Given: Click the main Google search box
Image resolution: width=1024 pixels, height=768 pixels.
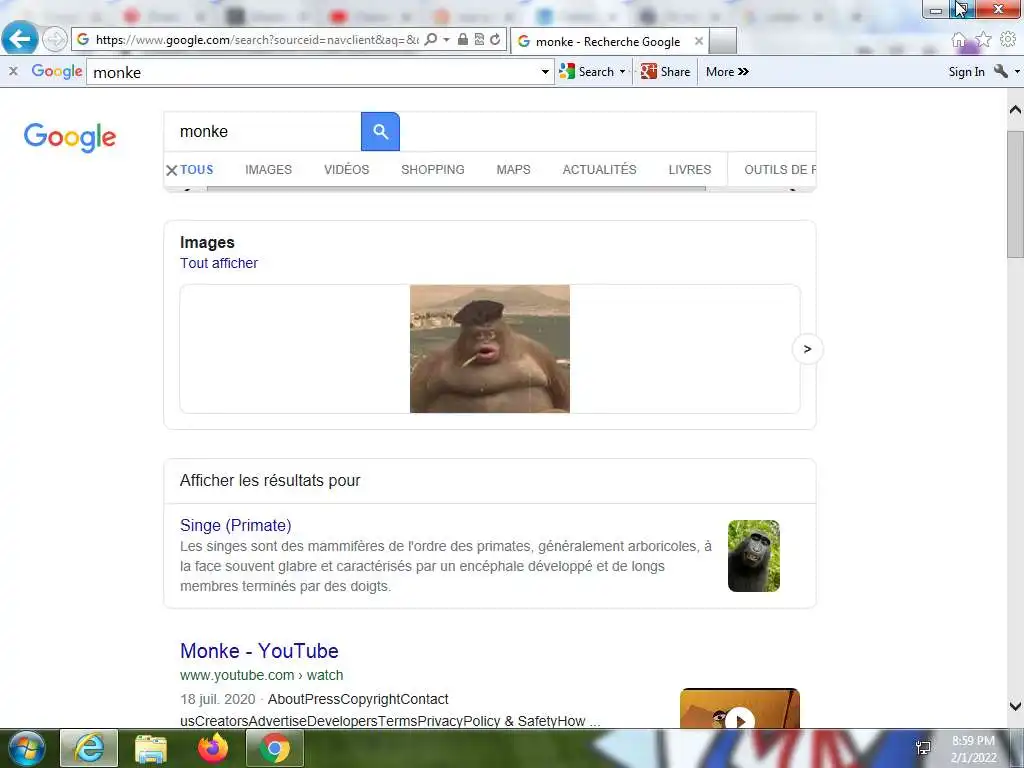Looking at the screenshot, I should pyautogui.click(x=262, y=131).
